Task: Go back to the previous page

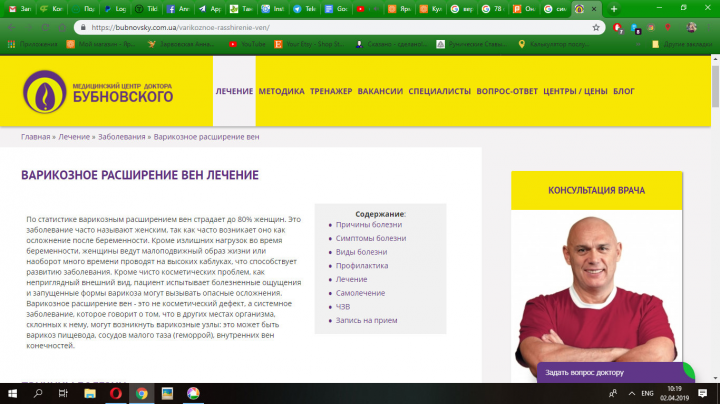Action: (11, 28)
